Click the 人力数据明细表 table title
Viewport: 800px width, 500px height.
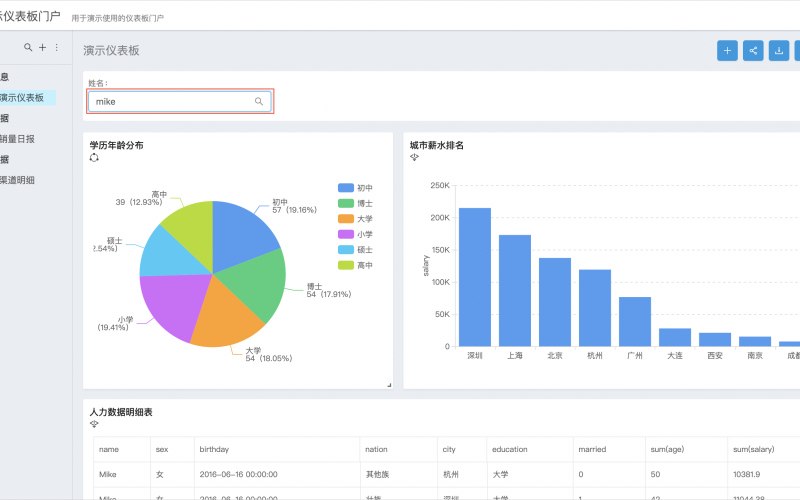pyautogui.click(x=121, y=412)
